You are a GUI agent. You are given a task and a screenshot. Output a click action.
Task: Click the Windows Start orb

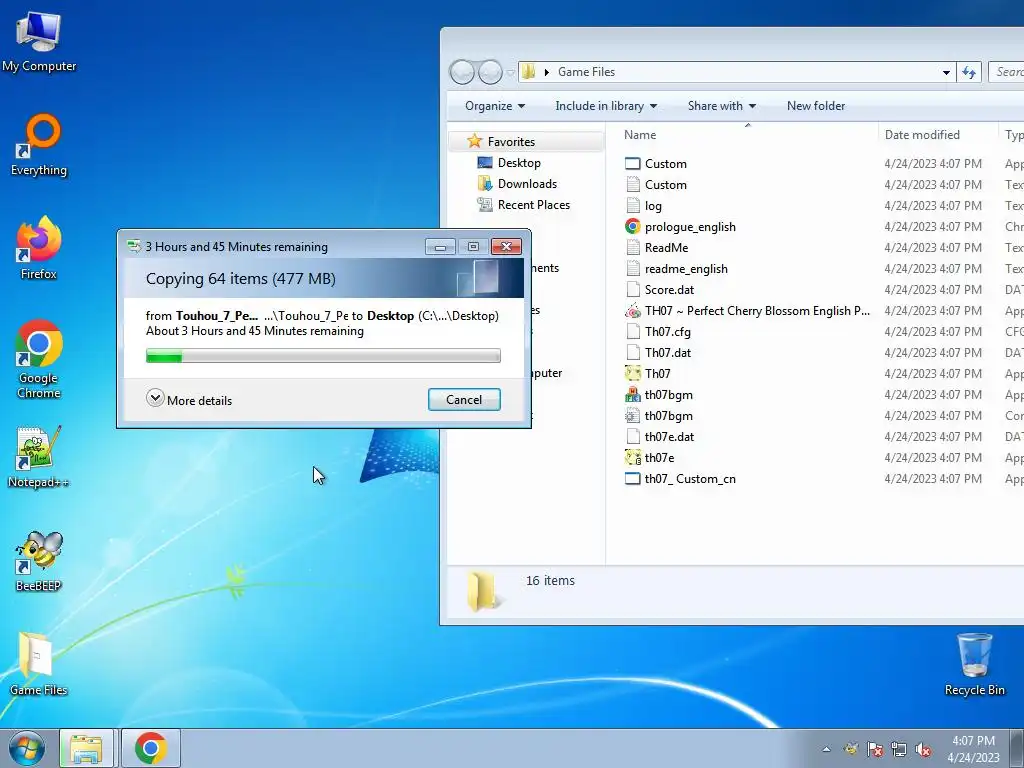click(x=27, y=748)
